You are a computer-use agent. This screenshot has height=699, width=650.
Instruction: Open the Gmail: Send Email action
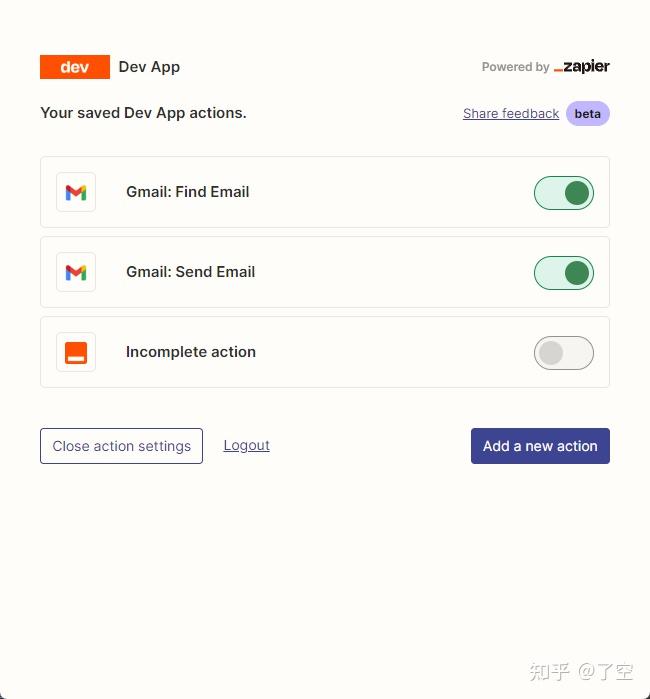pyautogui.click(x=325, y=272)
